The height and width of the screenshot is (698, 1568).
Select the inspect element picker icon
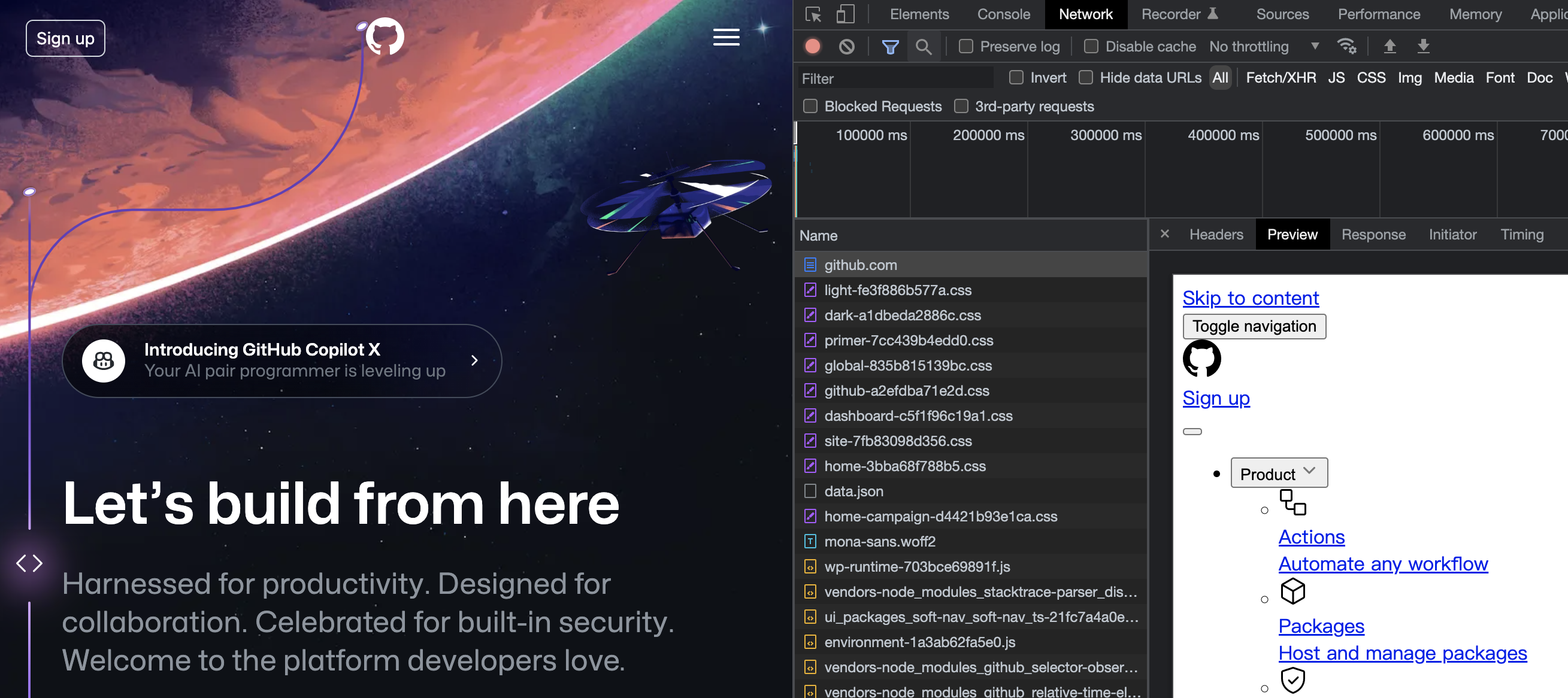click(x=813, y=14)
